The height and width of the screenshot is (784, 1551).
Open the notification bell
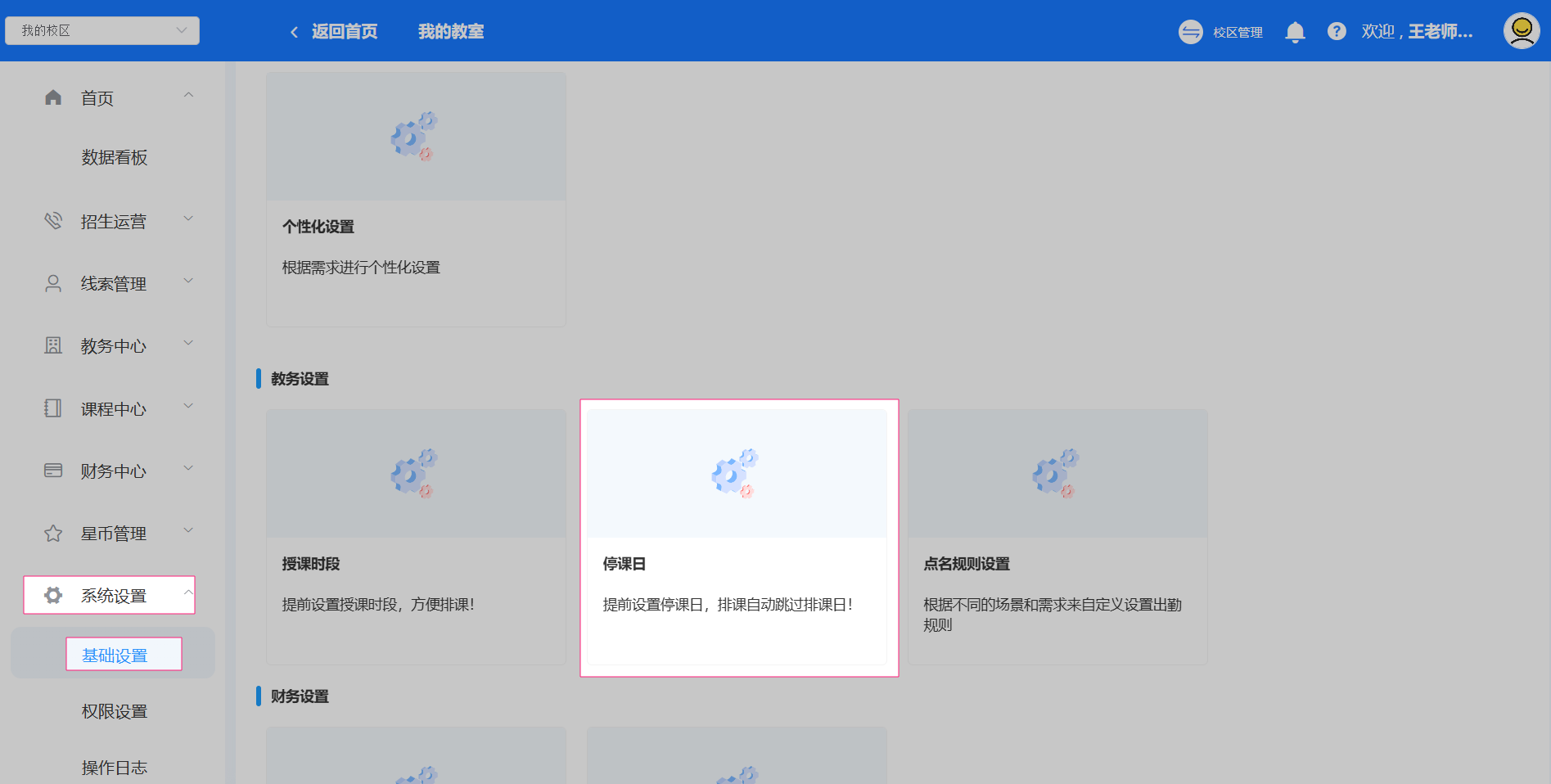(x=1295, y=32)
